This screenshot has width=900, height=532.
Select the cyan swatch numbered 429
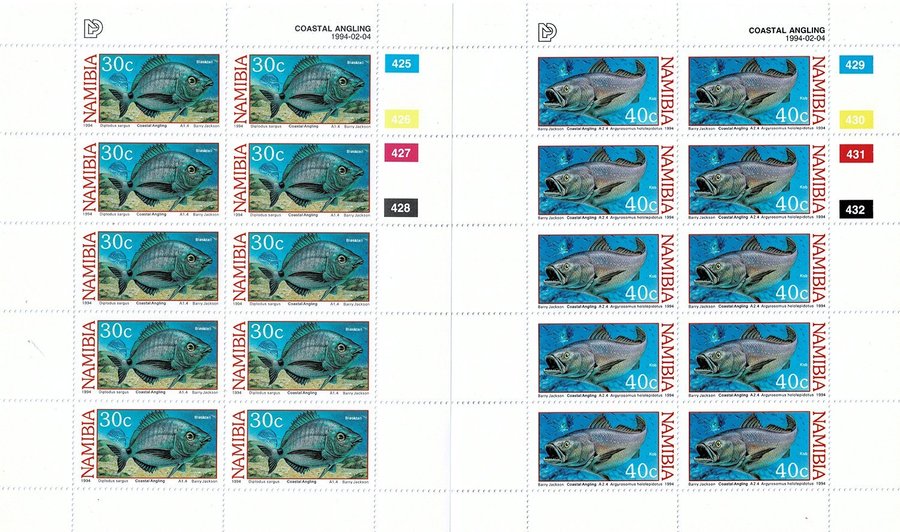(x=855, y=65)
